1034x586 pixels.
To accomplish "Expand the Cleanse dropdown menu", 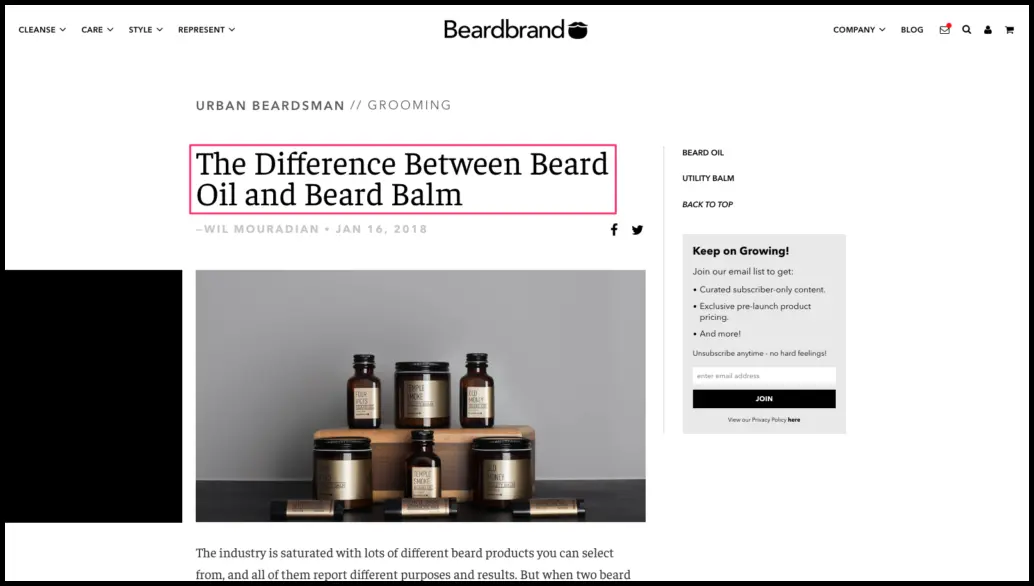I will pos(42,30).
